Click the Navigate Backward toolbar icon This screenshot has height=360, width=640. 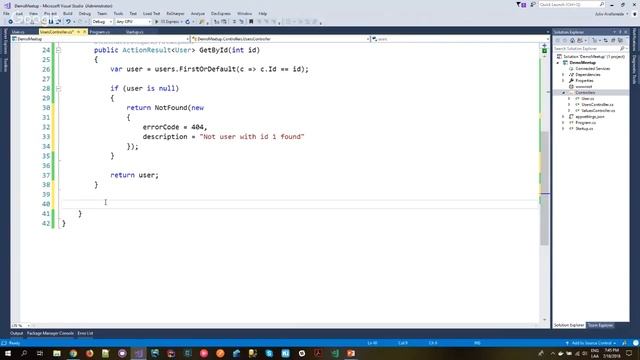coord(10,22)
